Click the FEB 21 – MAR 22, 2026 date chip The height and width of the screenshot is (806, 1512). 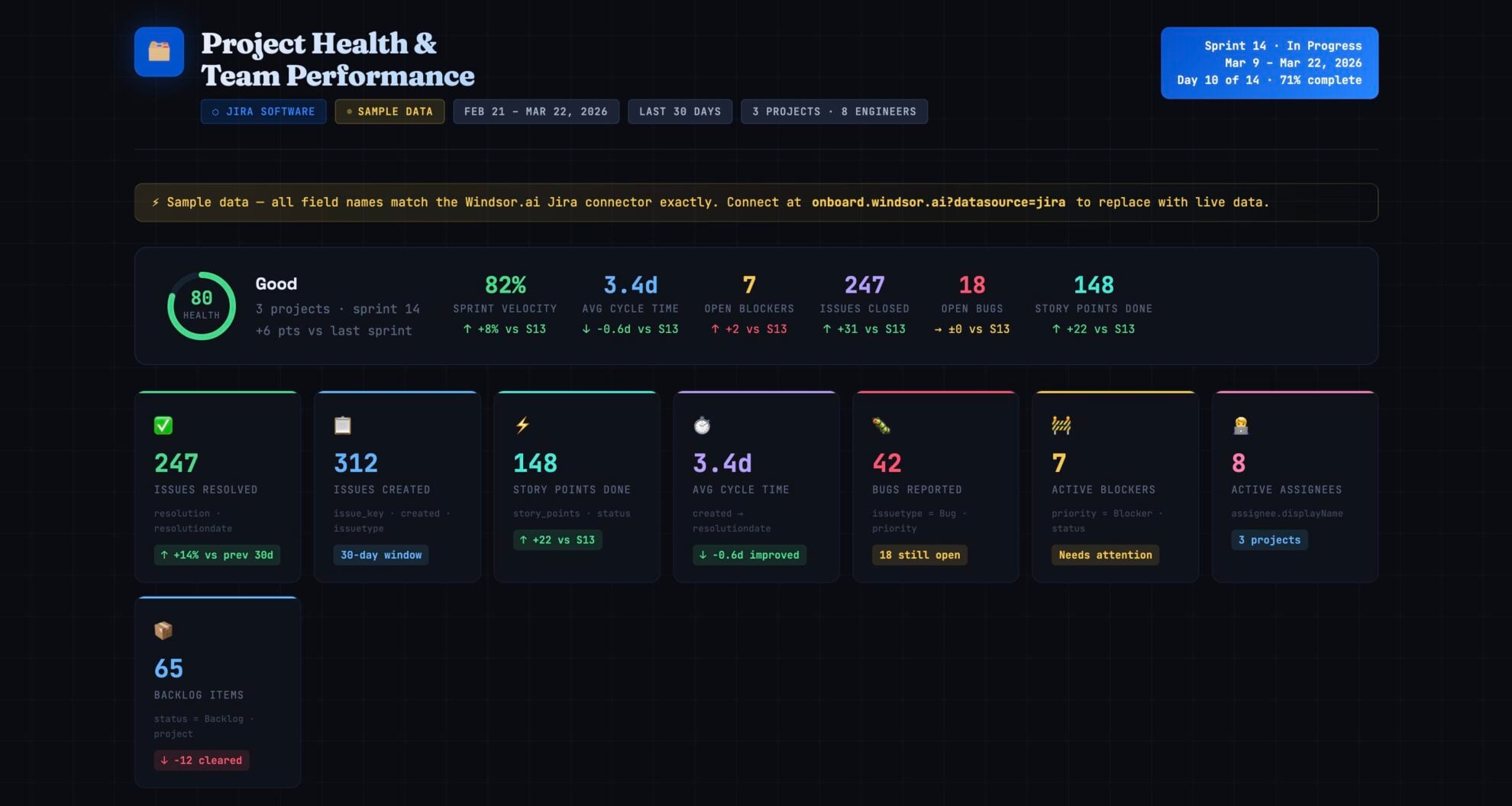(536, 112)
